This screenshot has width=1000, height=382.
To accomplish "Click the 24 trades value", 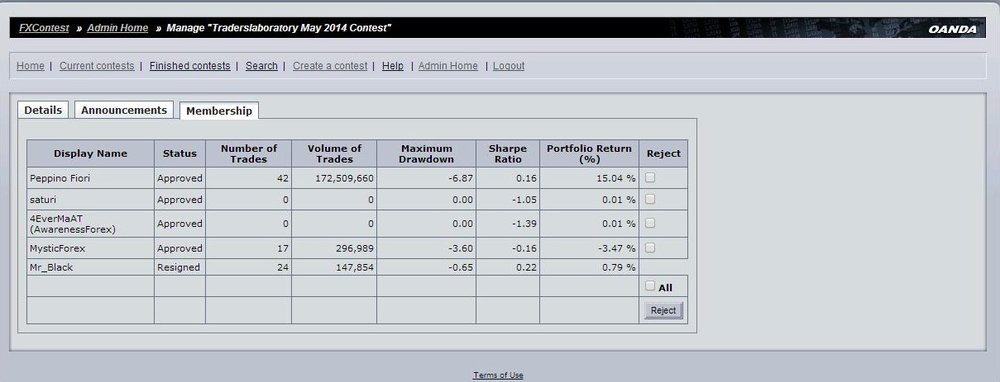I will [x=283, y=267].
